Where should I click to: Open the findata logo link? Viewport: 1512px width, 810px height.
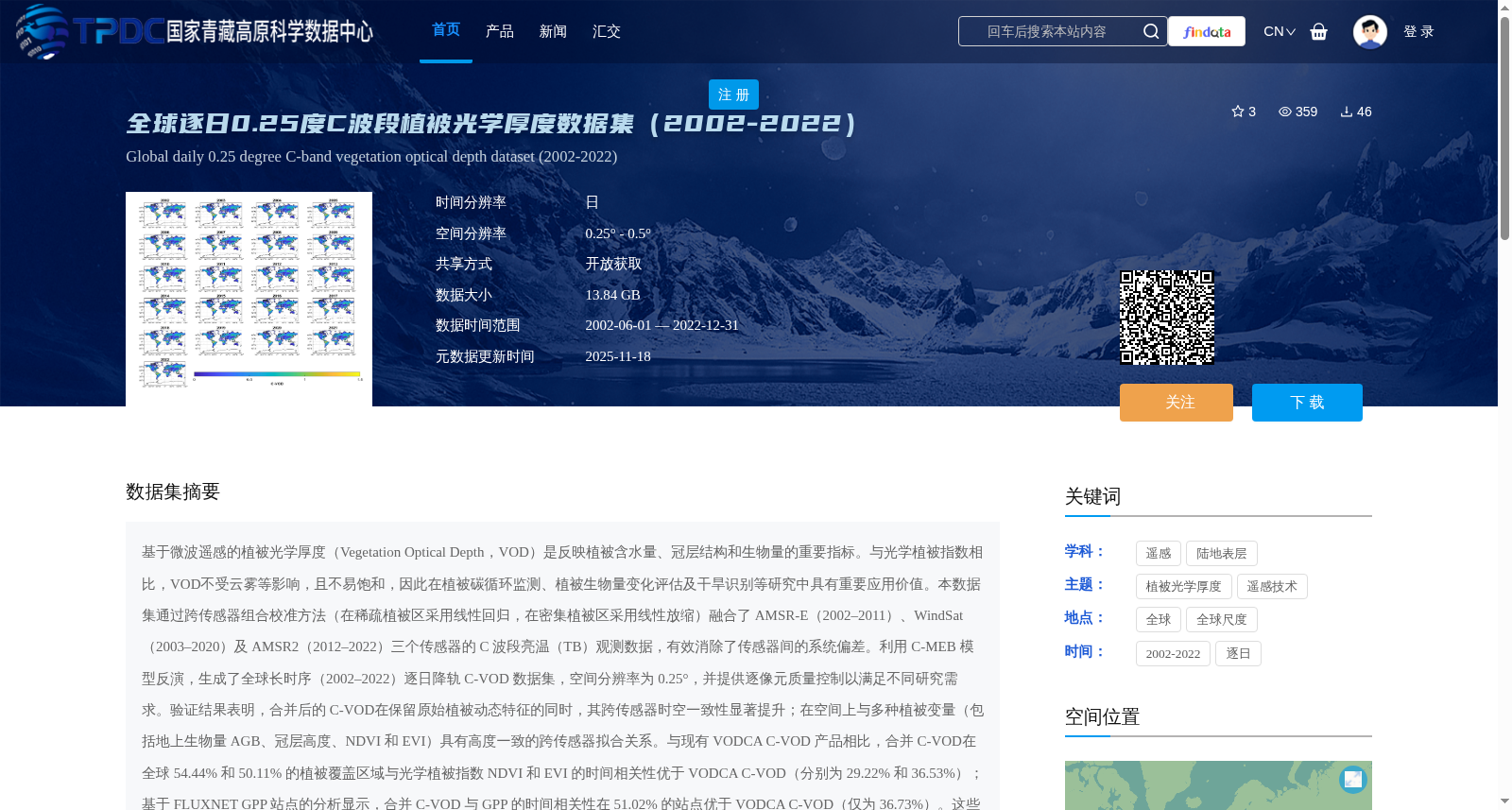tap(1207, 31)
